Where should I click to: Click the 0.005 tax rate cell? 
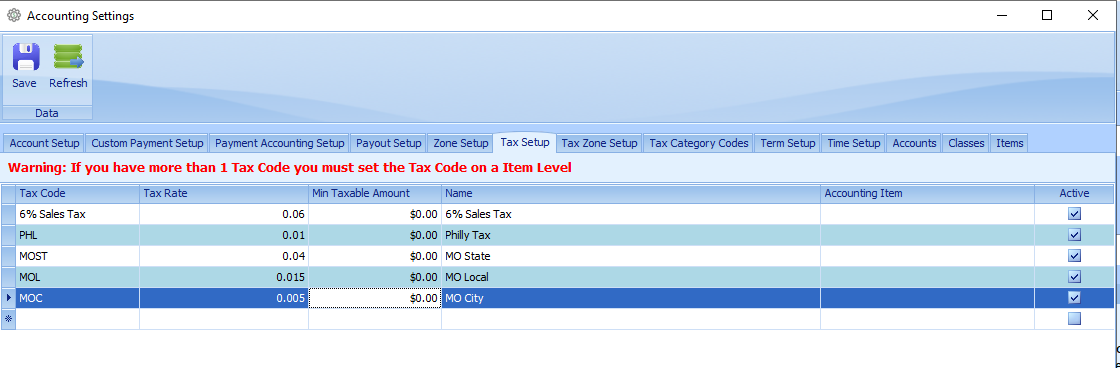[224, 297]
